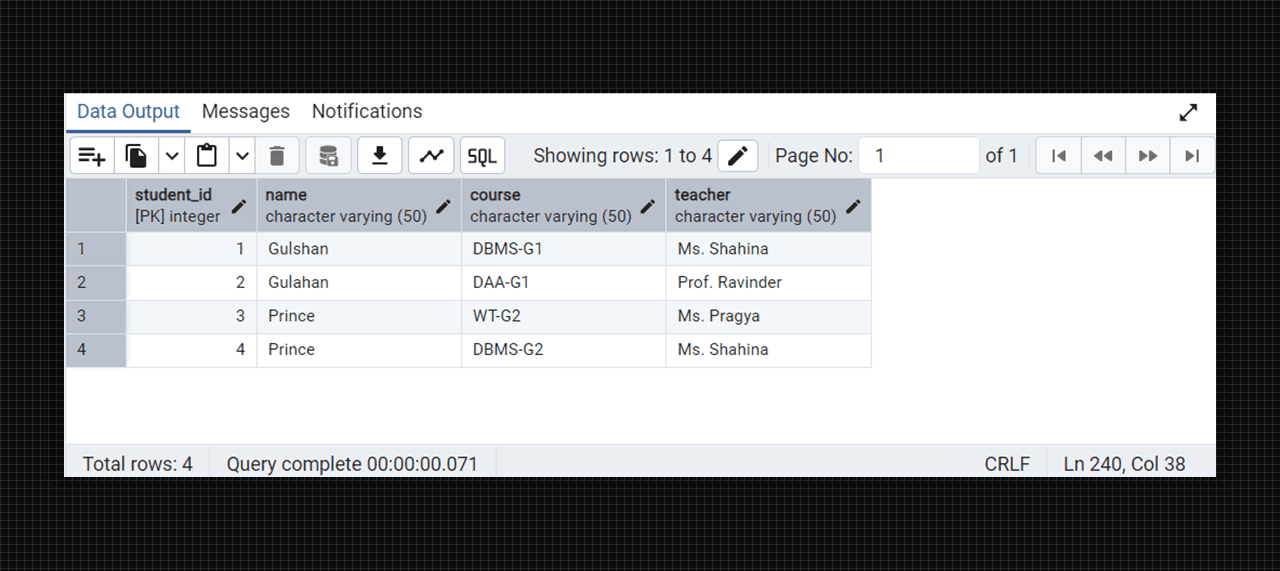Click the Page No input field
The height and width of the screenshot is (571, 1280).
918,156
